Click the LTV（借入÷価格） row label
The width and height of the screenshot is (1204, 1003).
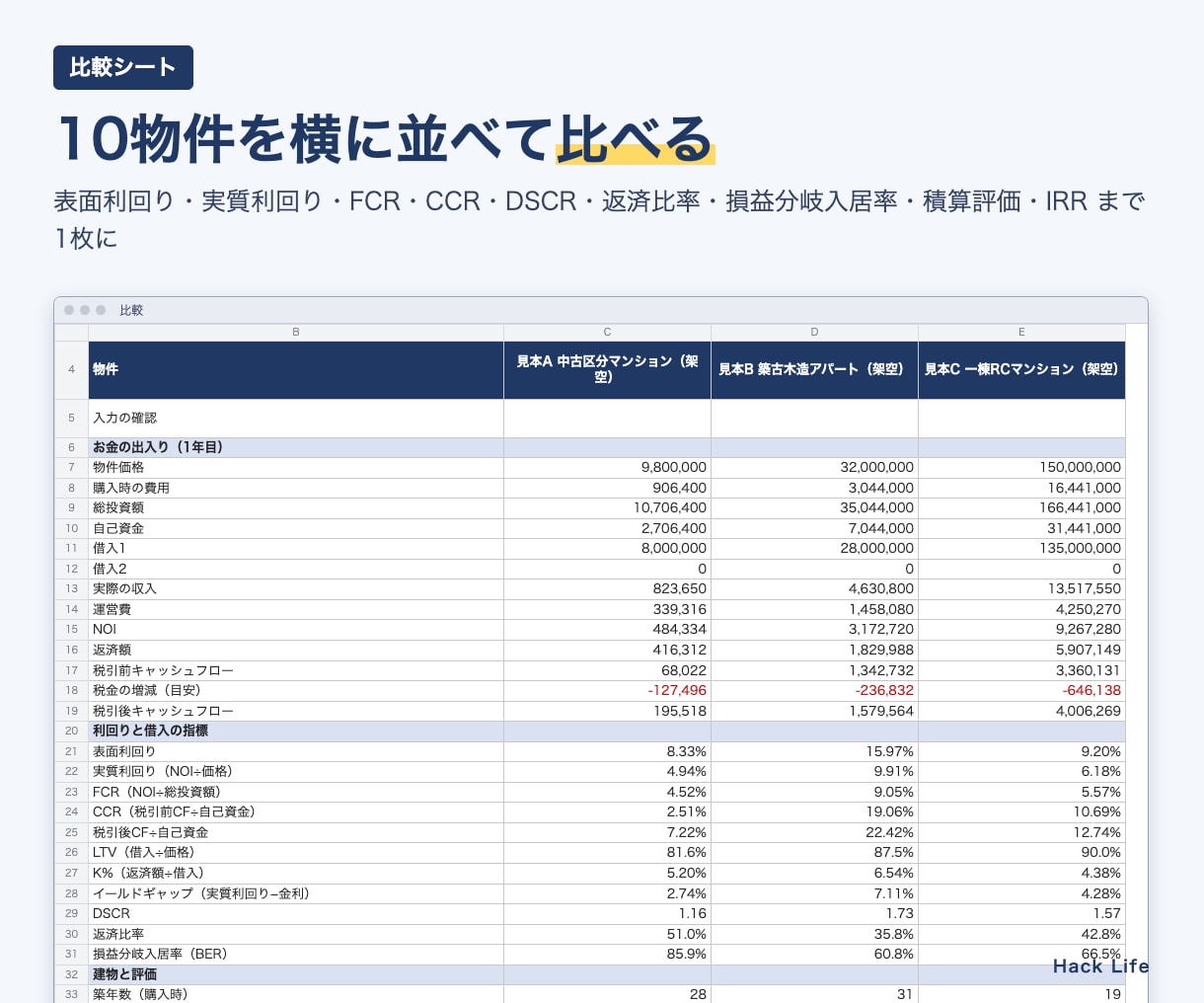click(x=144, y=852)
